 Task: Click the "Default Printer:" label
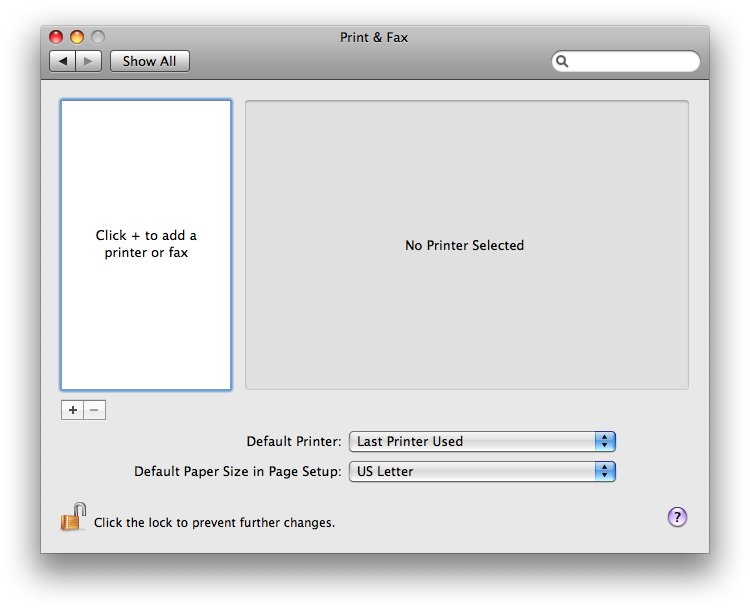coord(294,441)
